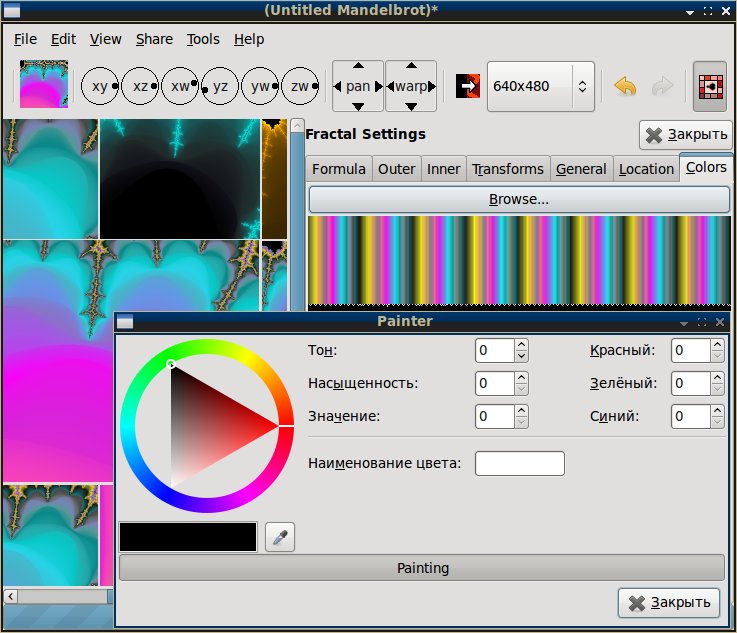The width and height of the screenshot is (737, 633).
Task: Click the orange Undo arrow
Action: click(625, 86)
